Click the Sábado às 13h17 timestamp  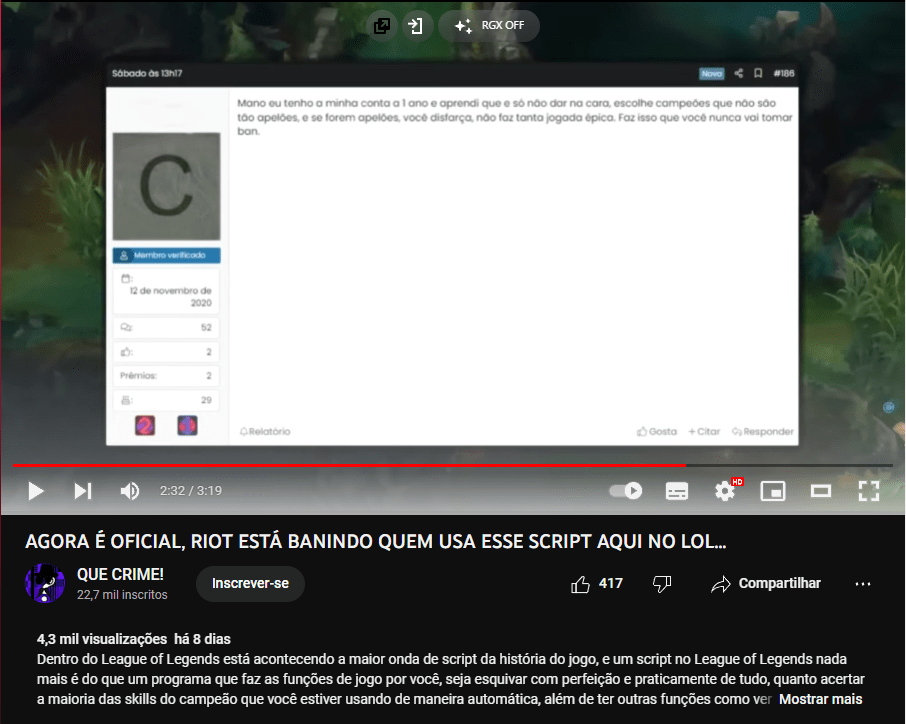pos(147,73)
